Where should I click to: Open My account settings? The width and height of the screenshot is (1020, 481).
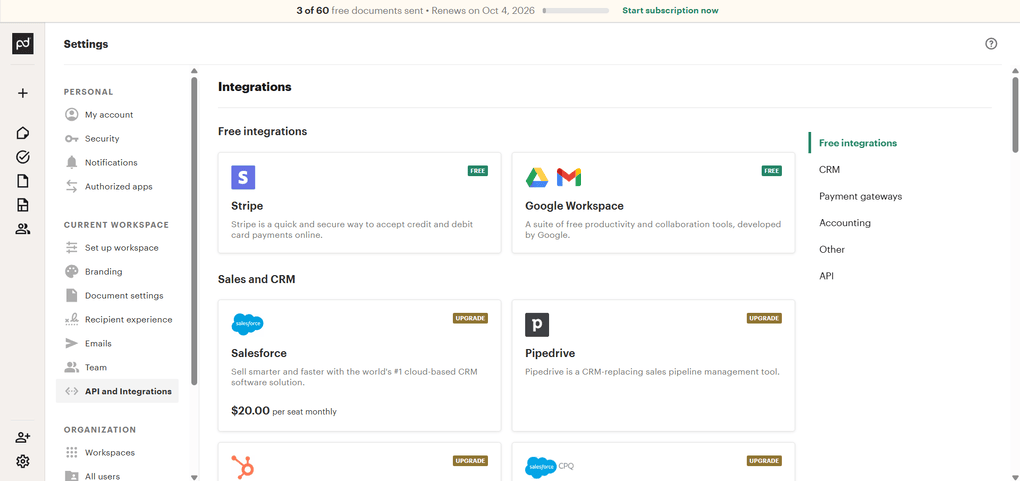pyautogui.click(x=109, y=115)
